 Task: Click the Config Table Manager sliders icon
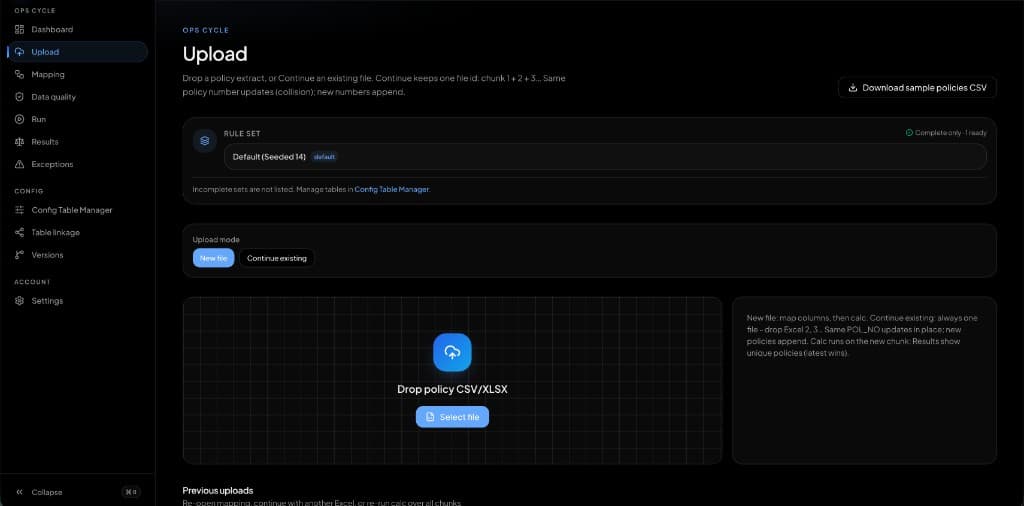pyautogui.click(x=19, y=210)
